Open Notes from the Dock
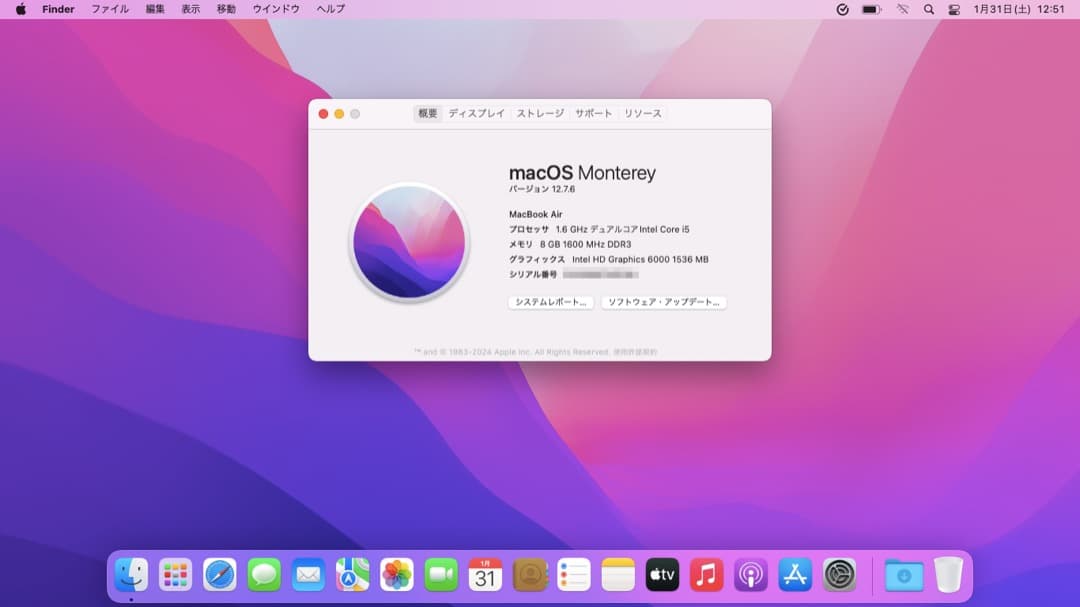The image size is (1080, 607). point(617,575)
